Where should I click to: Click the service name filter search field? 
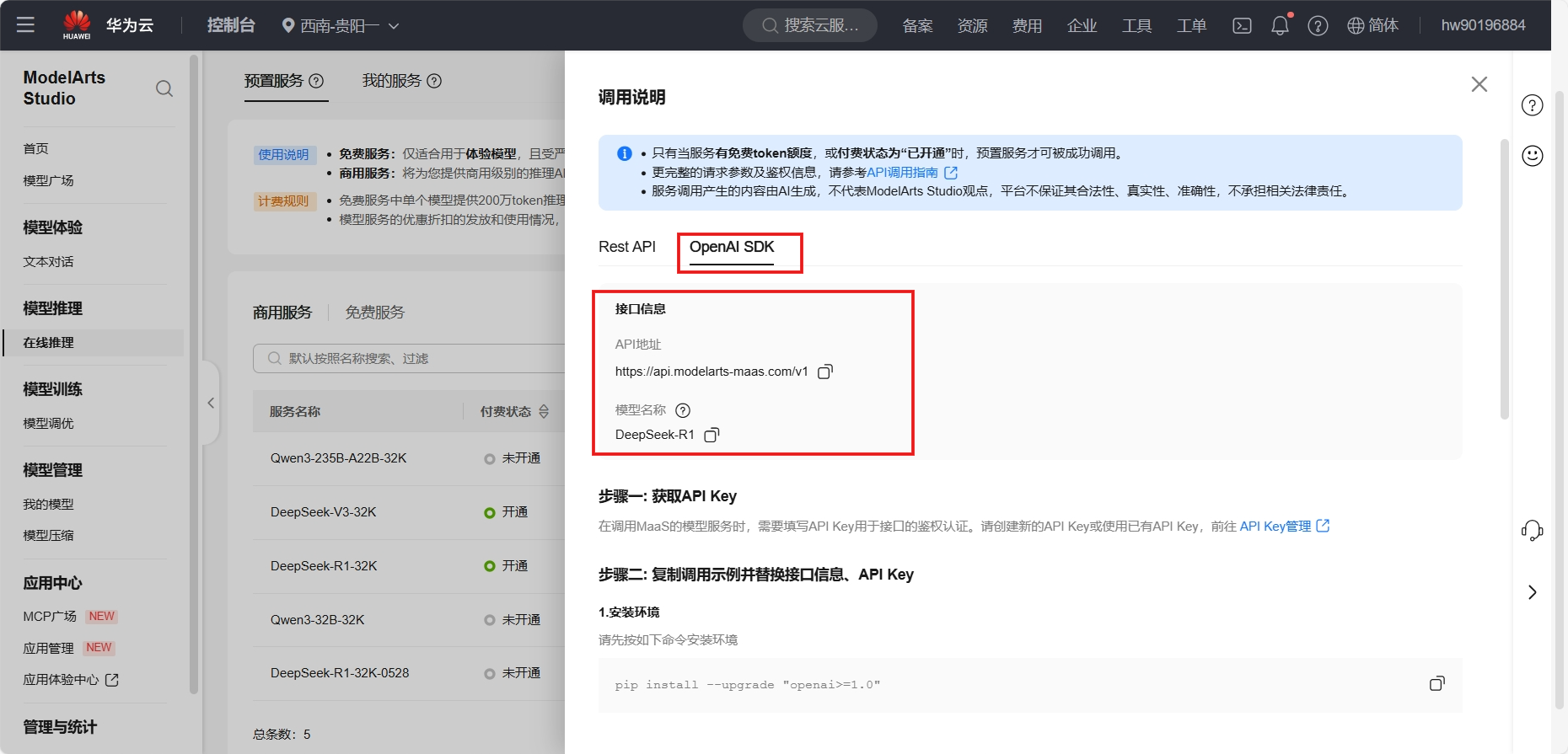[x=410, y=358]
